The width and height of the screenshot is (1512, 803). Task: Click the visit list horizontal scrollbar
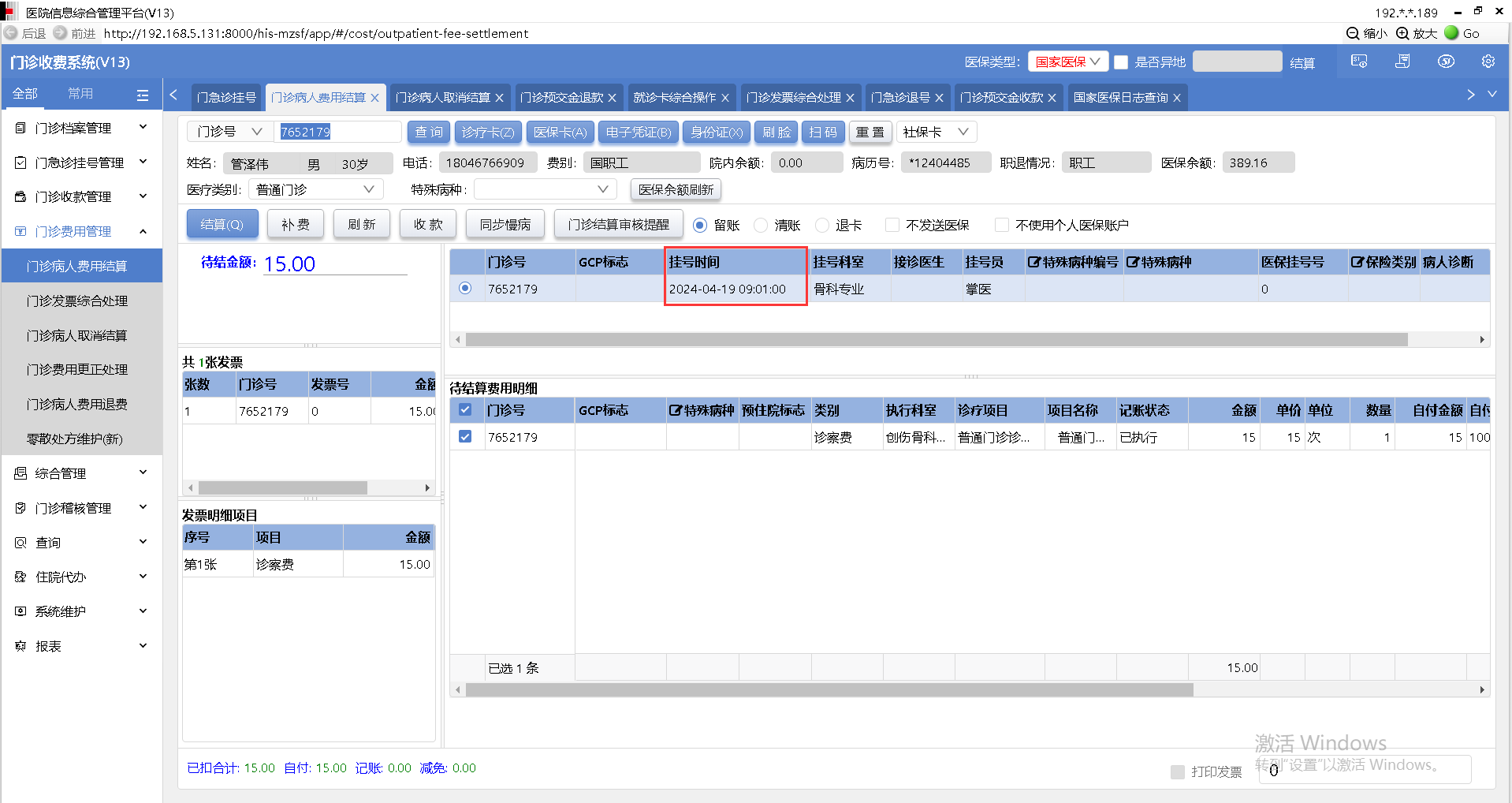point(937,340)
